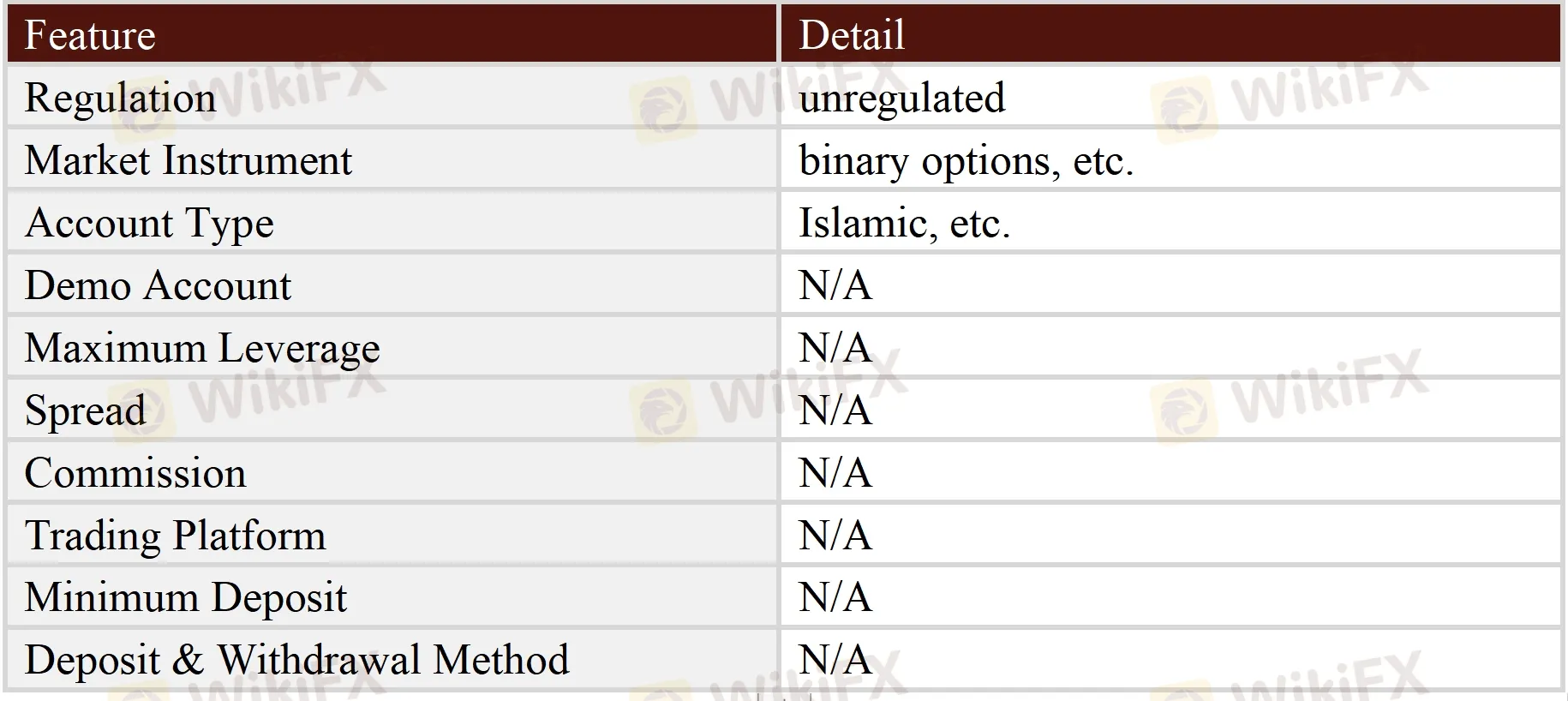Click the N/A value beside Demo Account
The height and width of the screenshot is (701, 1568).
pyautogui.click(x=835, y=285)
